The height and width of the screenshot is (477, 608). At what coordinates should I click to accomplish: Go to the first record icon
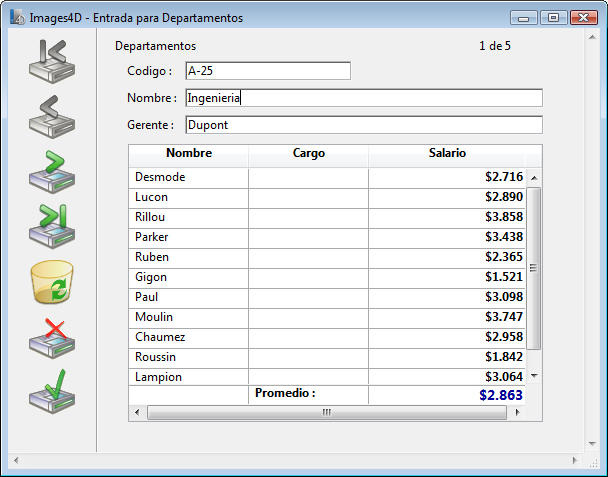51,62
